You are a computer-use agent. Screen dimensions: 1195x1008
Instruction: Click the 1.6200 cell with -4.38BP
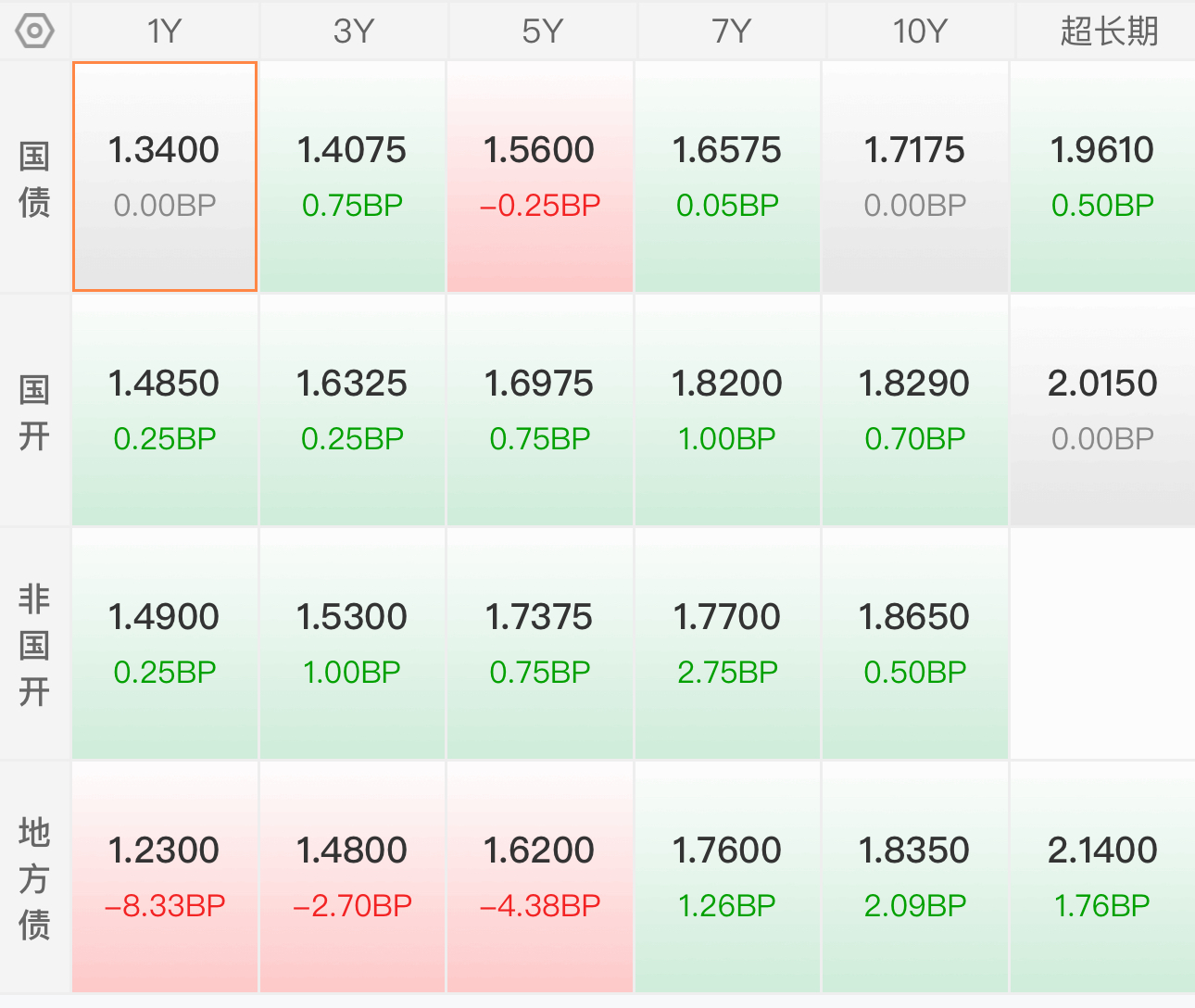(x=540, y=877)
